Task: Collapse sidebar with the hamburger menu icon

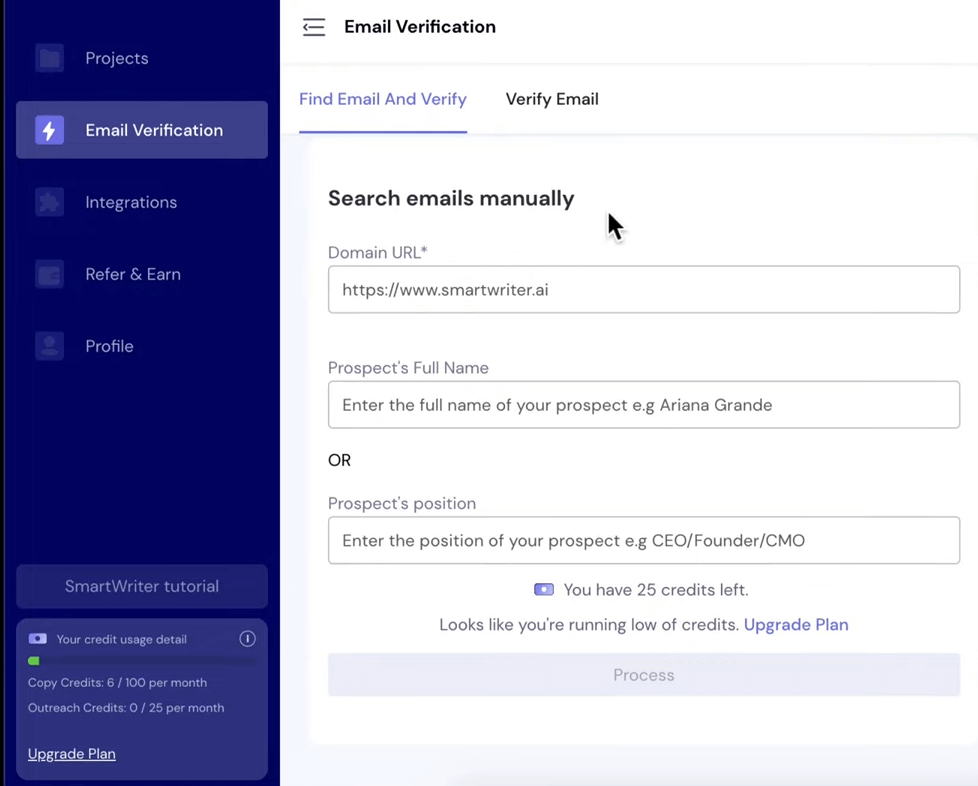Action: point(314,27)
